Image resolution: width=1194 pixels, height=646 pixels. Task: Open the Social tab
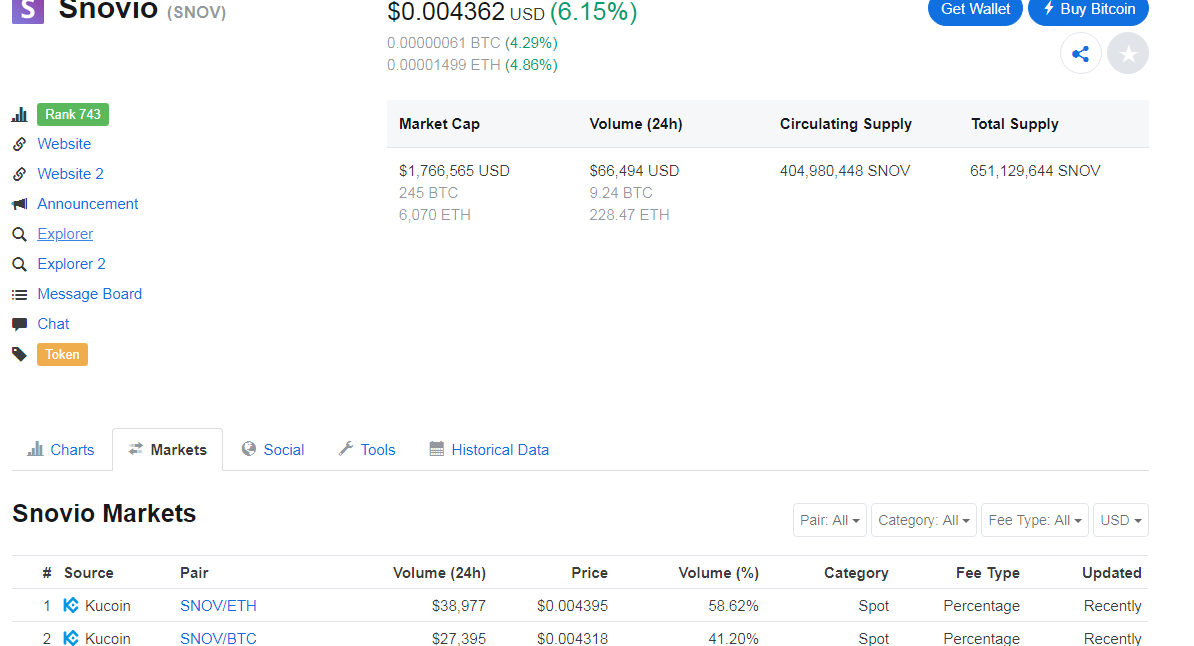point(273,449)
